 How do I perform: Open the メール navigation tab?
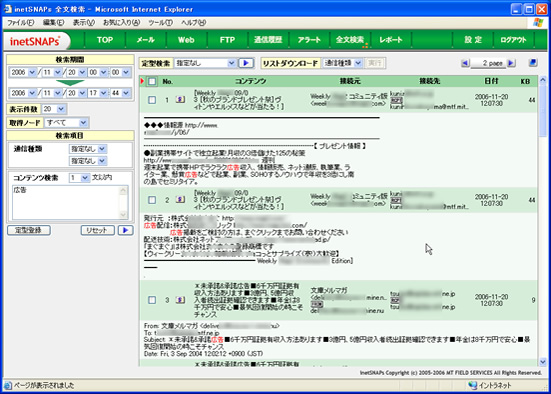point(145,40)
